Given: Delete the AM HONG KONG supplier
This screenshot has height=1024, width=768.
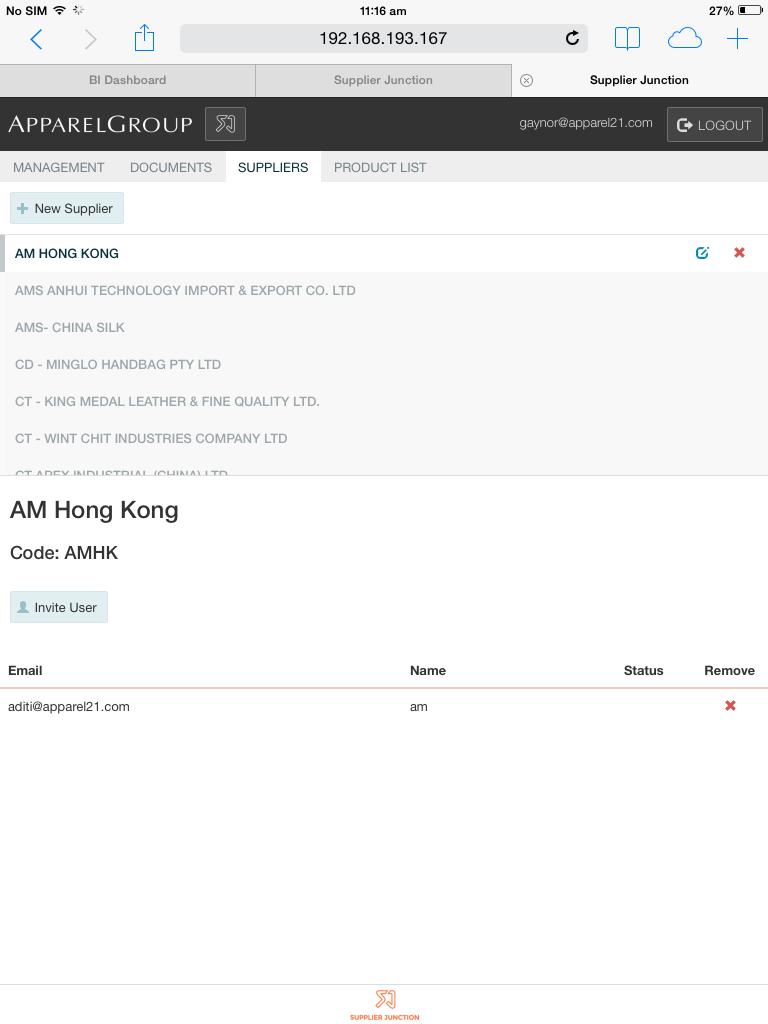Looking at the screenshot, I should pyautogui.click(x=739, y=253).
